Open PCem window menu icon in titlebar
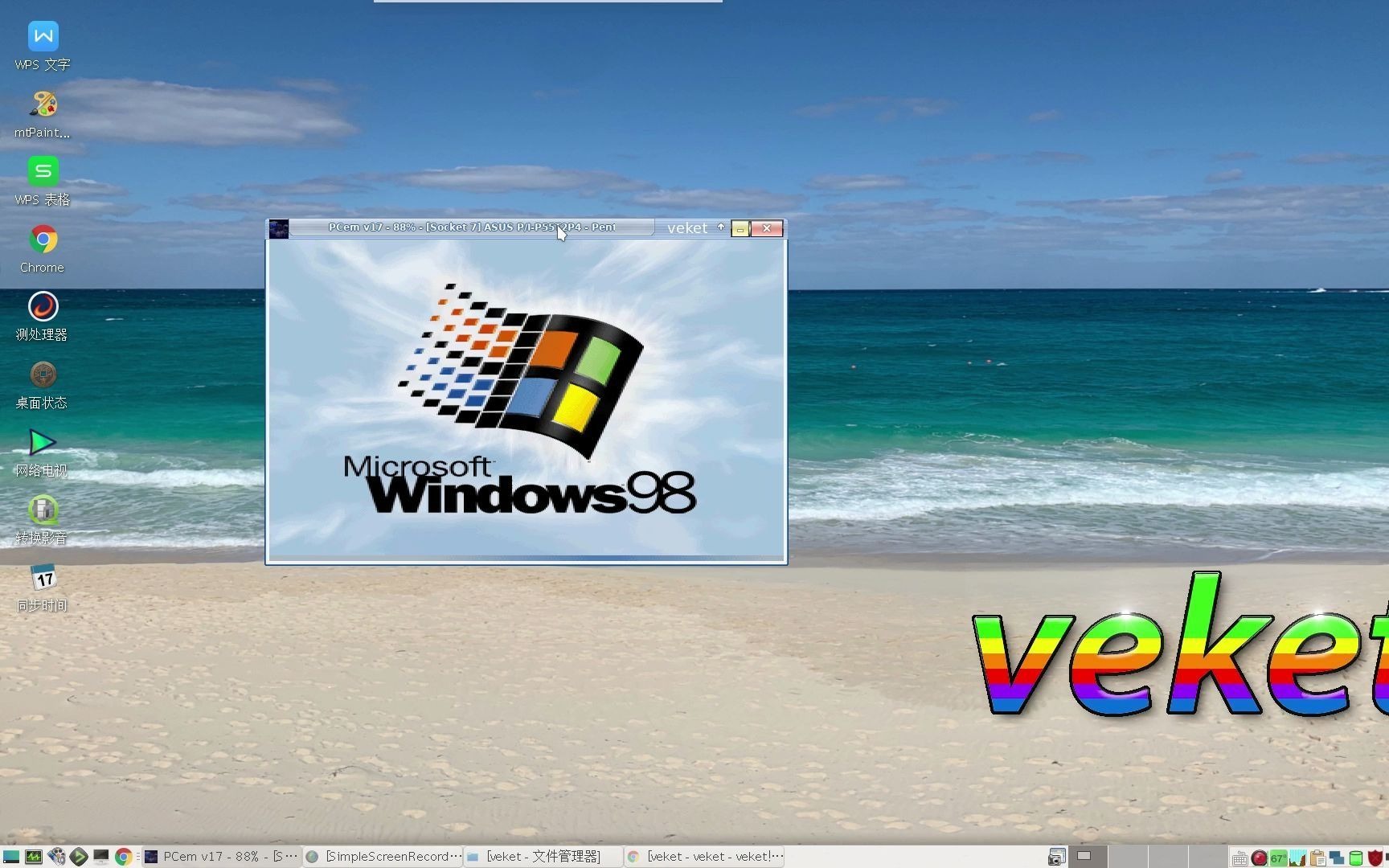 coord(279,229)
